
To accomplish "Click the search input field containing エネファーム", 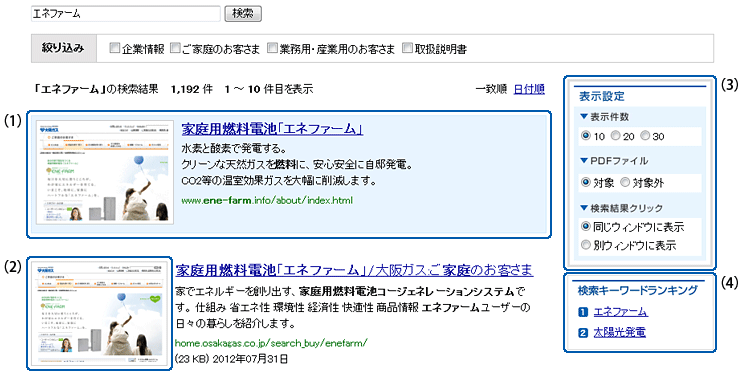I will [x=126, y=14].
